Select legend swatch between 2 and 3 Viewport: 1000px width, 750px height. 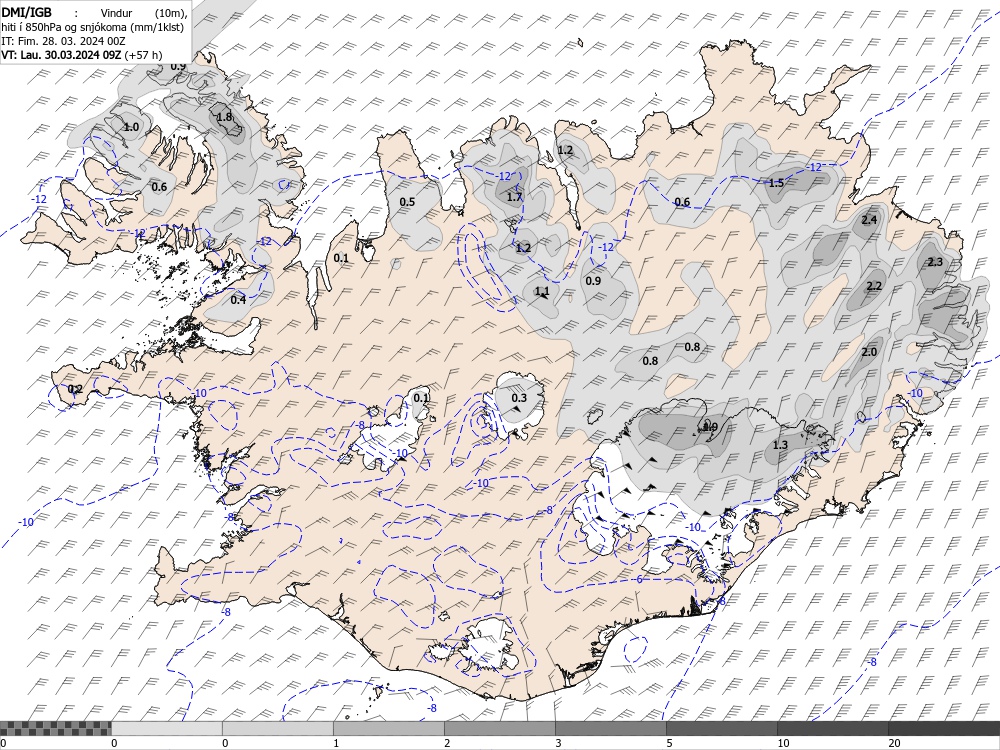coord(499,728)
